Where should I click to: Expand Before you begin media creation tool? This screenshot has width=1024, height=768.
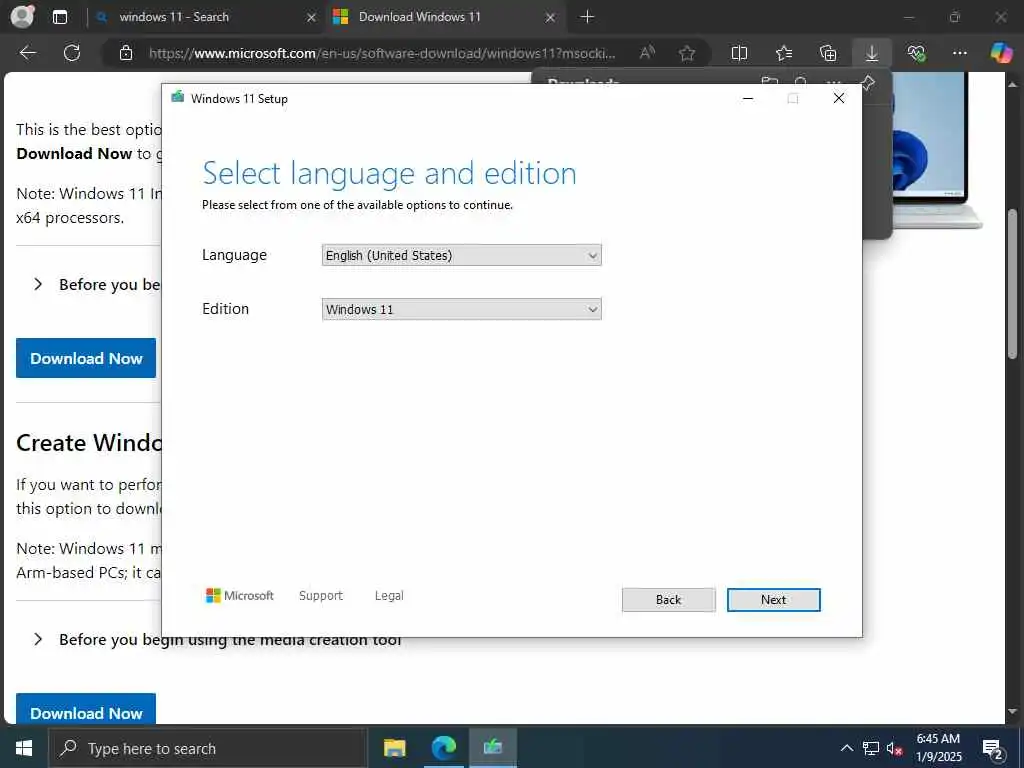(38, 639)
